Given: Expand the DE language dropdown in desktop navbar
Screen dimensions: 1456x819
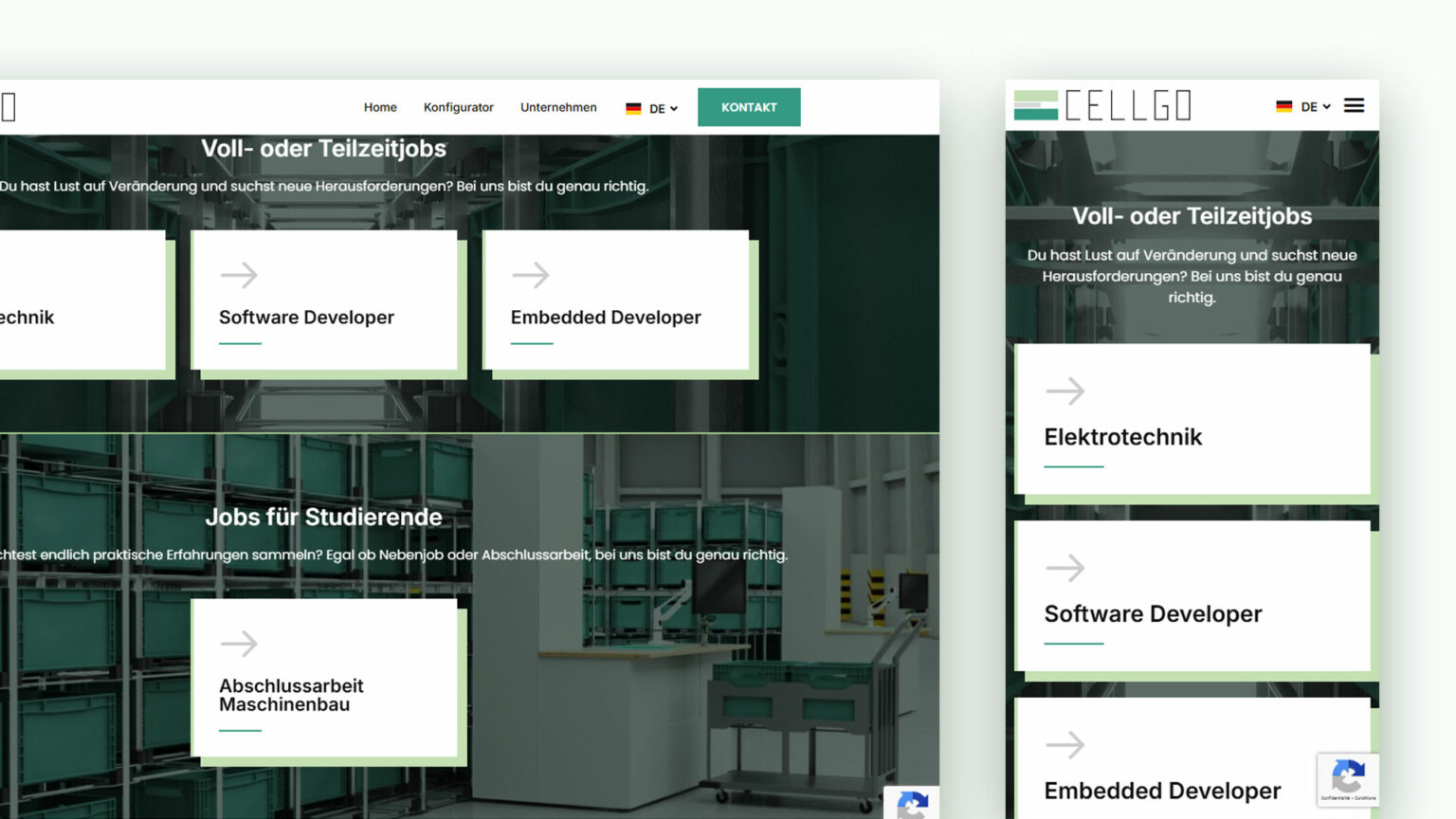Looking at the screenshot, I should click(664, 109).
